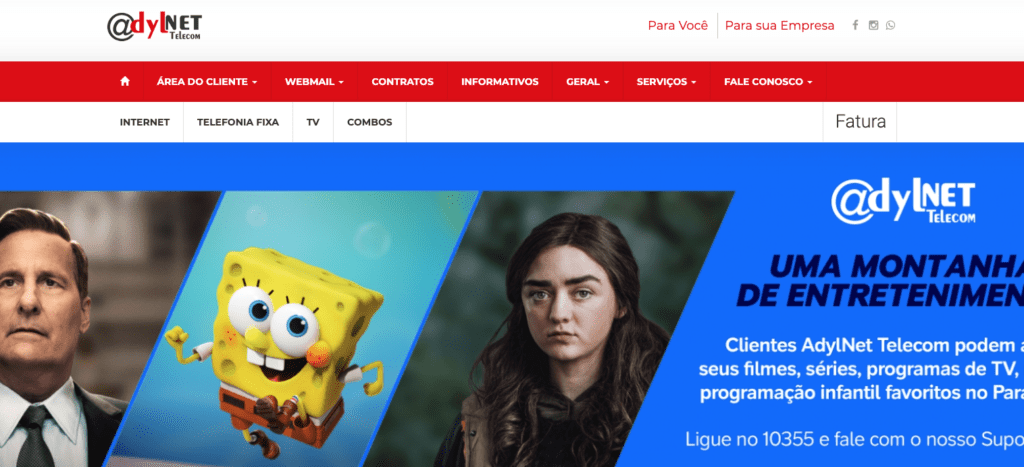Image resolution: width=1024 pixels, height=467 pixels.
Task: Open the Geral dropdown menu
Action: click(x=588, y=82)
